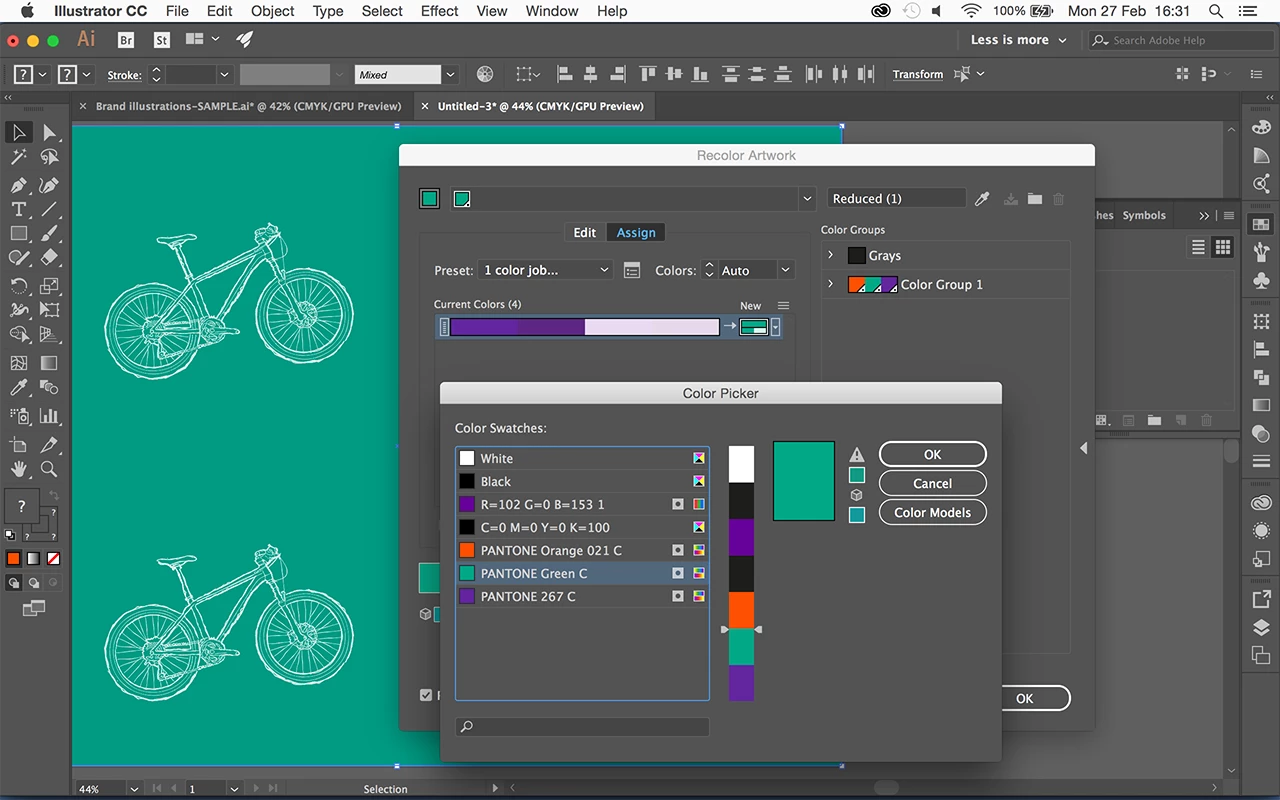Select the Lasso tool

coord(49,158)
